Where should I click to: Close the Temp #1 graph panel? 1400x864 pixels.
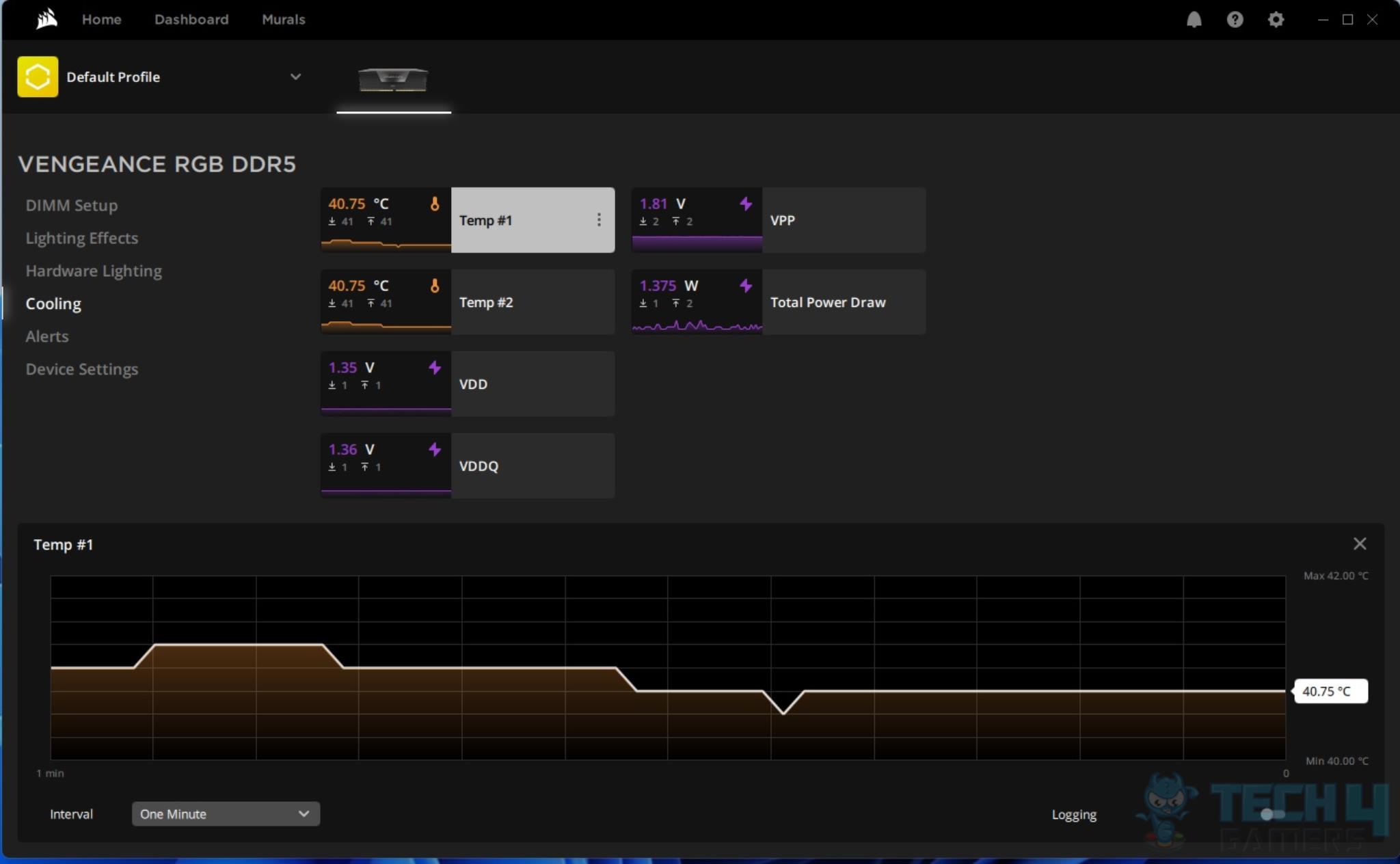point(1360,543)
